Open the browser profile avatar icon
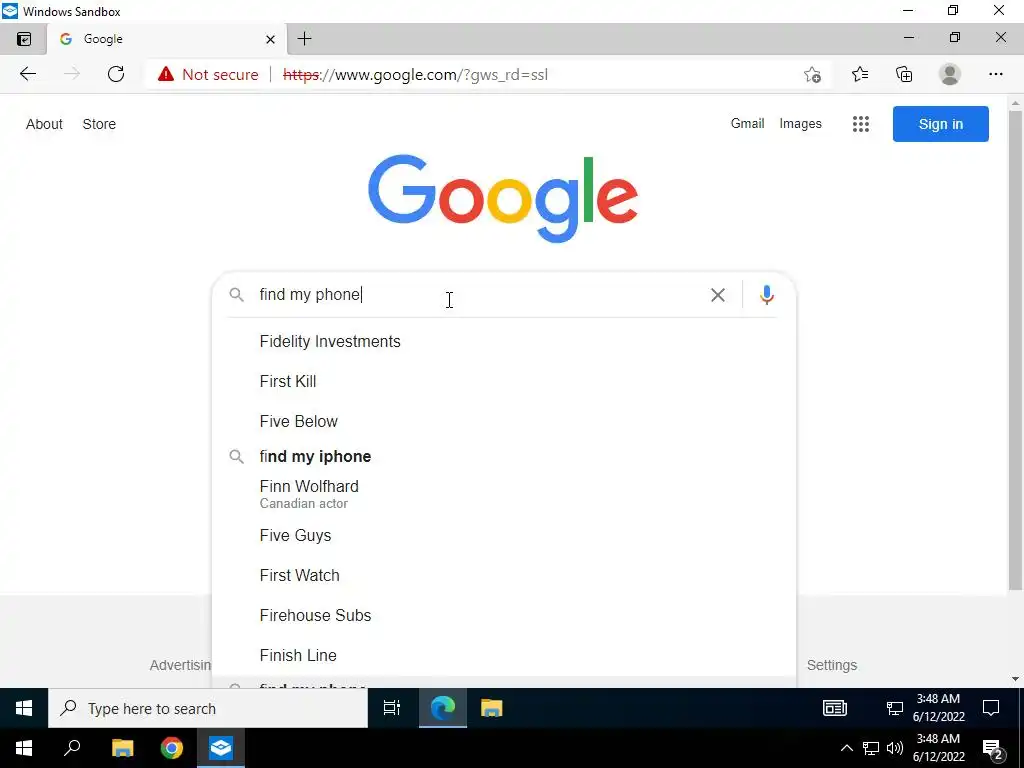This screenshot has height=768, width=1024. point(950,74)
